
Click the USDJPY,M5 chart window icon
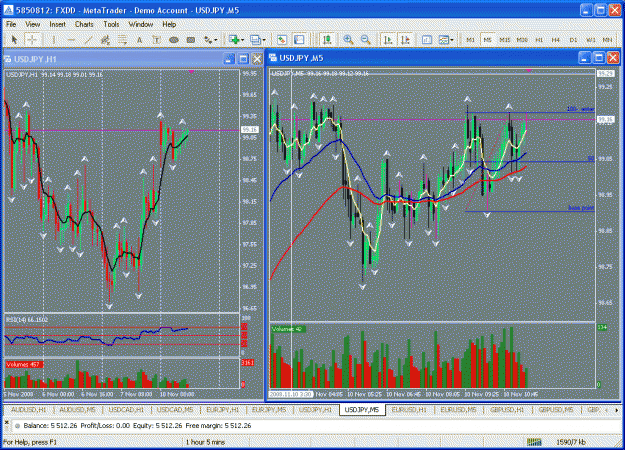click(273, 58)
